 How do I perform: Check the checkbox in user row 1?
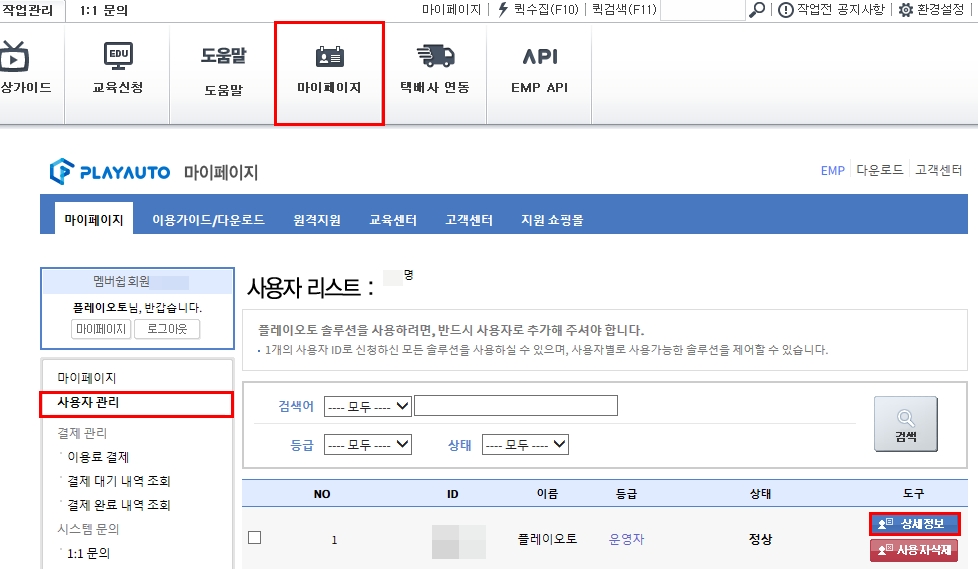(254, 537)
